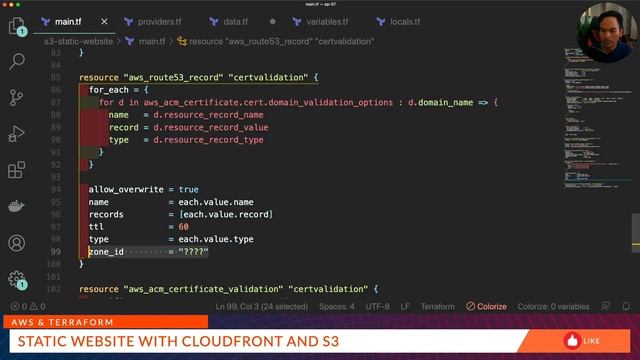Toggle Colorize in the status bar
The width and height of the screenshot is (640, 360).
487,306
